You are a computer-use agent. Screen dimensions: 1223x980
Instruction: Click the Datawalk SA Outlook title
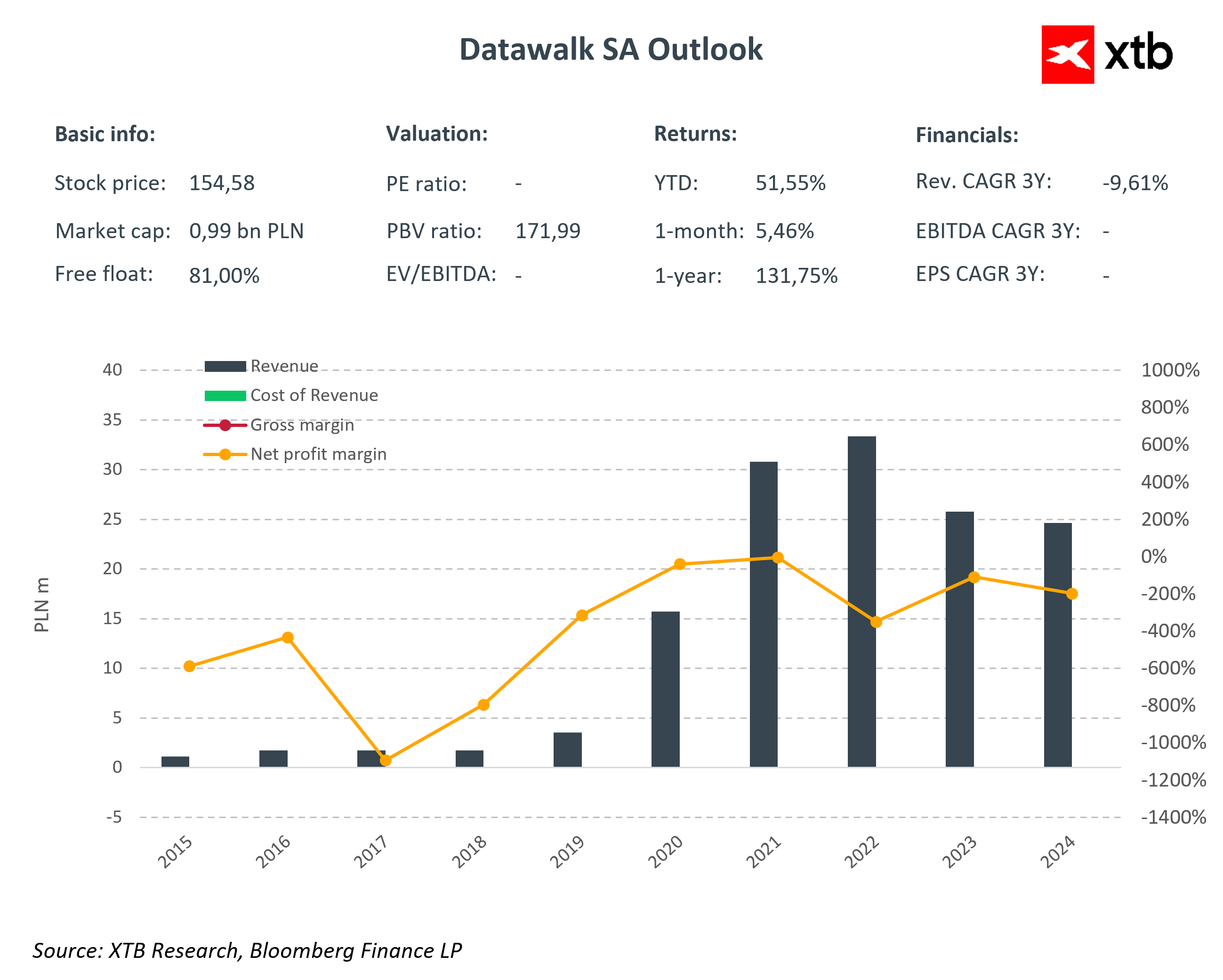pos(611,49)
